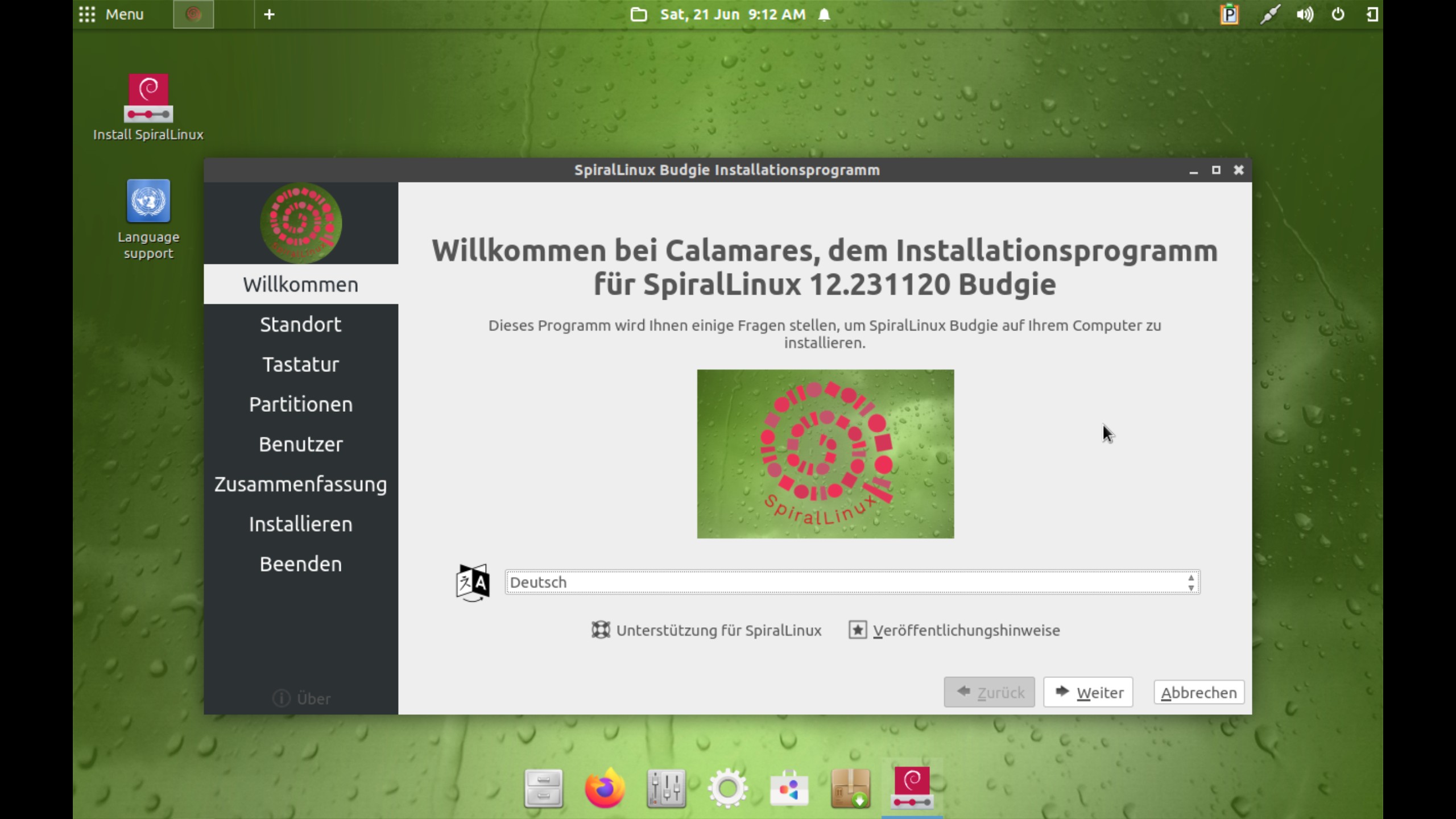Switch to the workspace thumbnail with the installer
The width and height of the screenshot is (1456, 819).
tap(193, 14)
